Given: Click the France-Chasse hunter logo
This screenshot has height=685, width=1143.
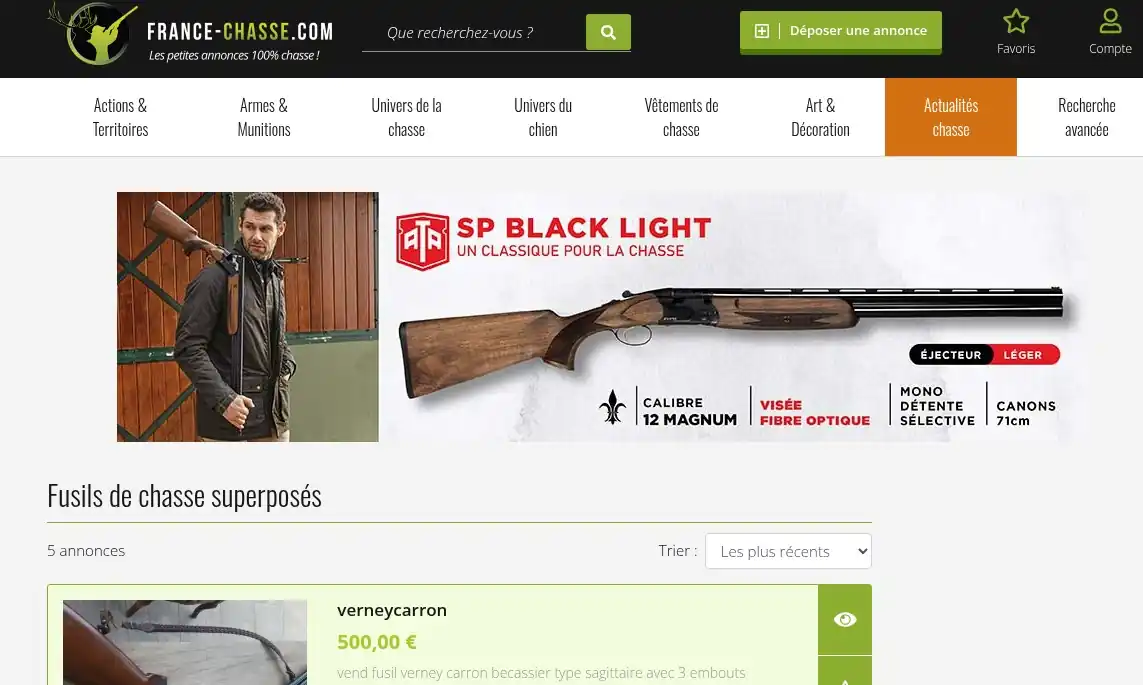Looking at the screenshot, I should click(93, 34).
